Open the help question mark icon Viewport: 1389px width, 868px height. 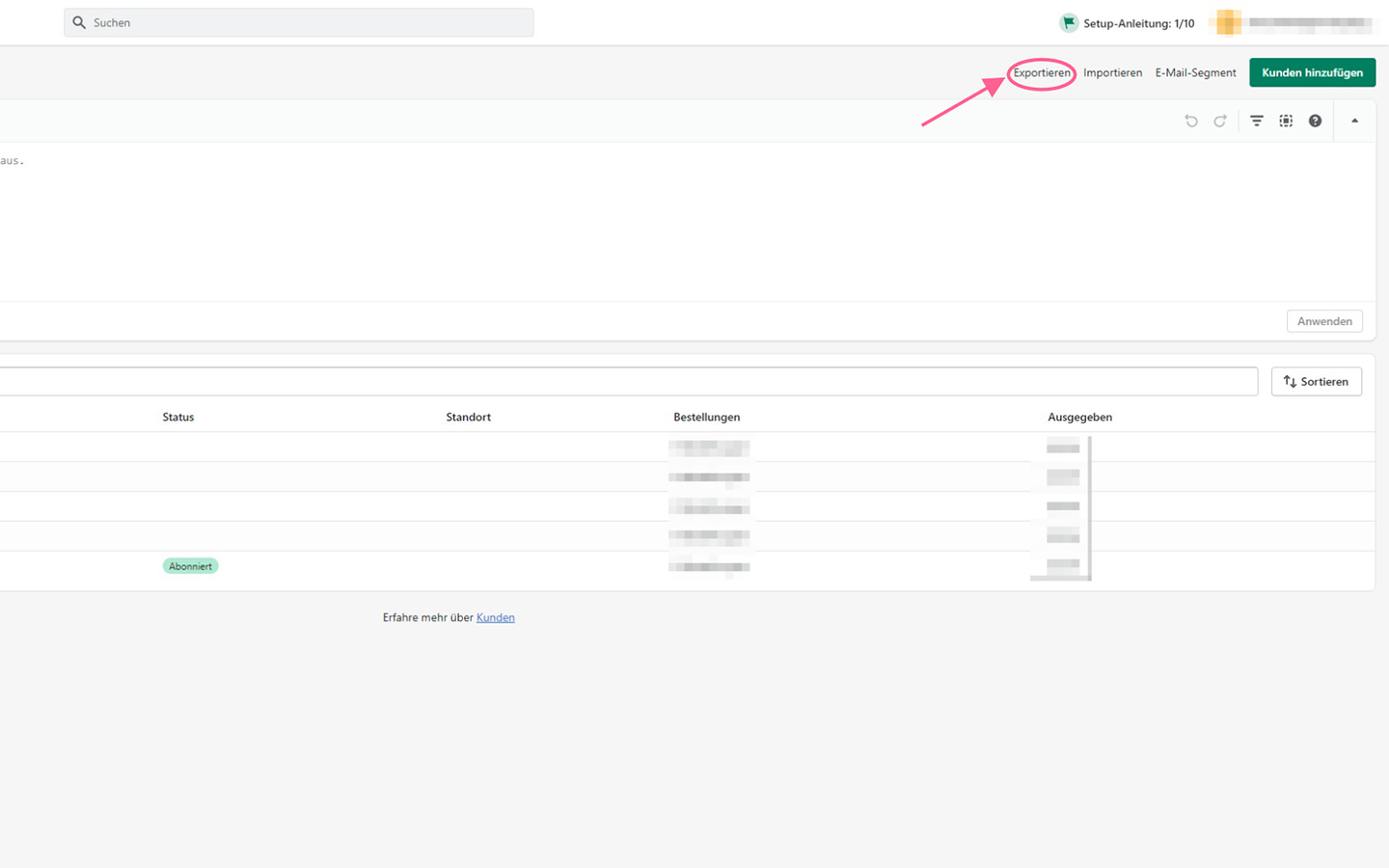tap(1315, 121)
